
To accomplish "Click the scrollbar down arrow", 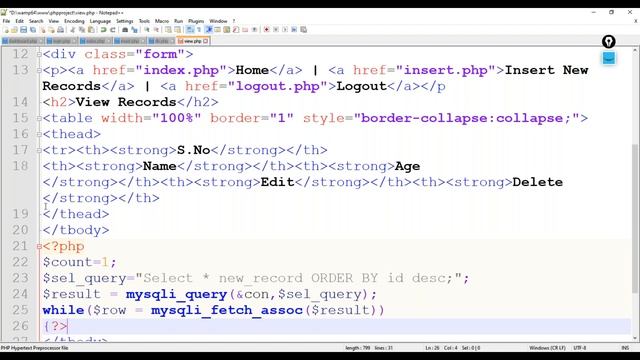I will click(x=635, y=338).
